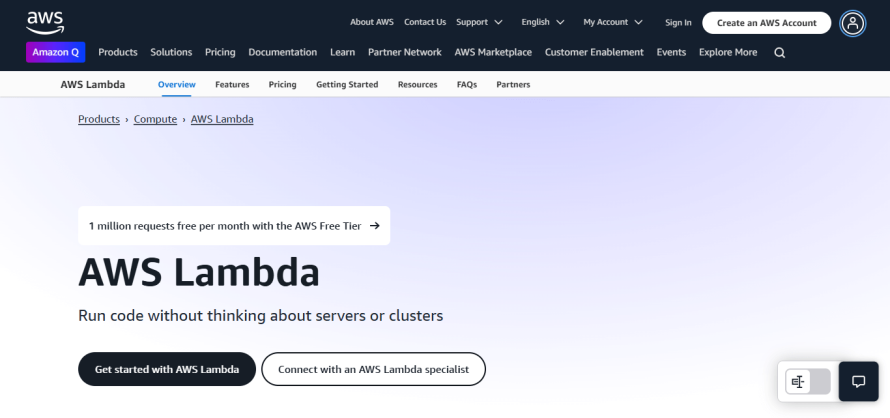Click the search magnifier icon
This screenshot has height=418, width=890.
[780, 53]
